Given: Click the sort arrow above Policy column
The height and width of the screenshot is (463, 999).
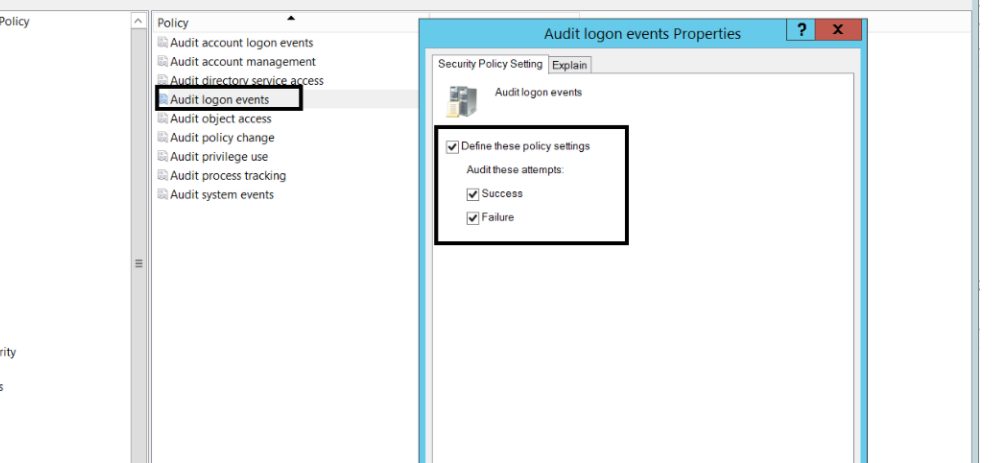Looking at the screenshot, I should click(x=291, y=18).
